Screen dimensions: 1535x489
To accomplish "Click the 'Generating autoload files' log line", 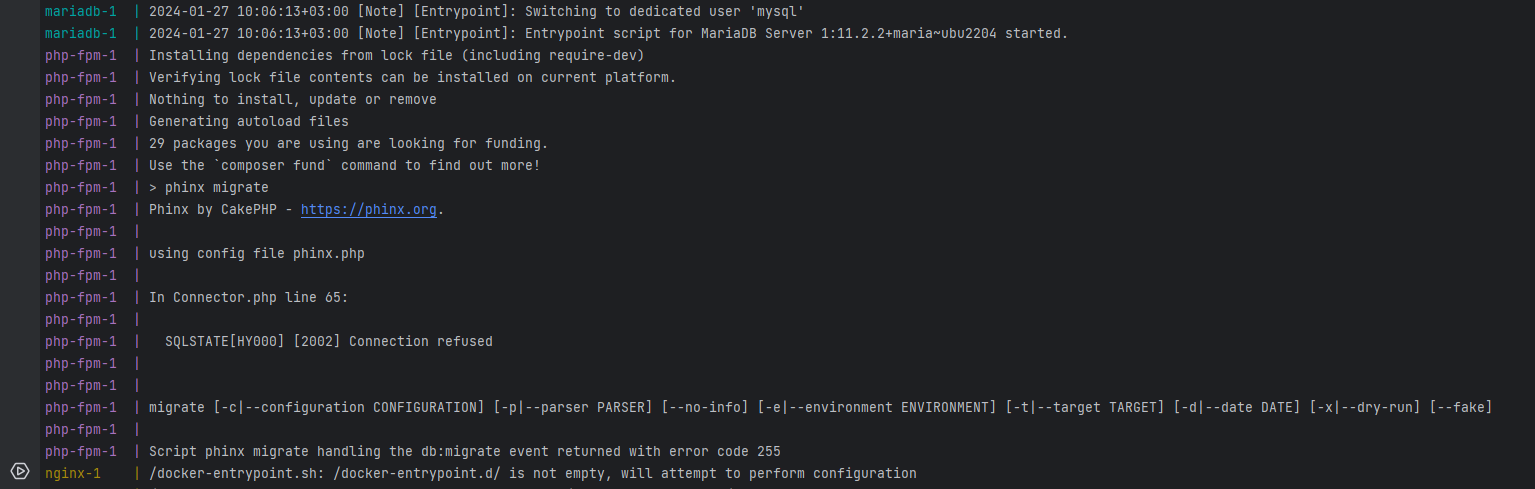I will coord(249,122).
